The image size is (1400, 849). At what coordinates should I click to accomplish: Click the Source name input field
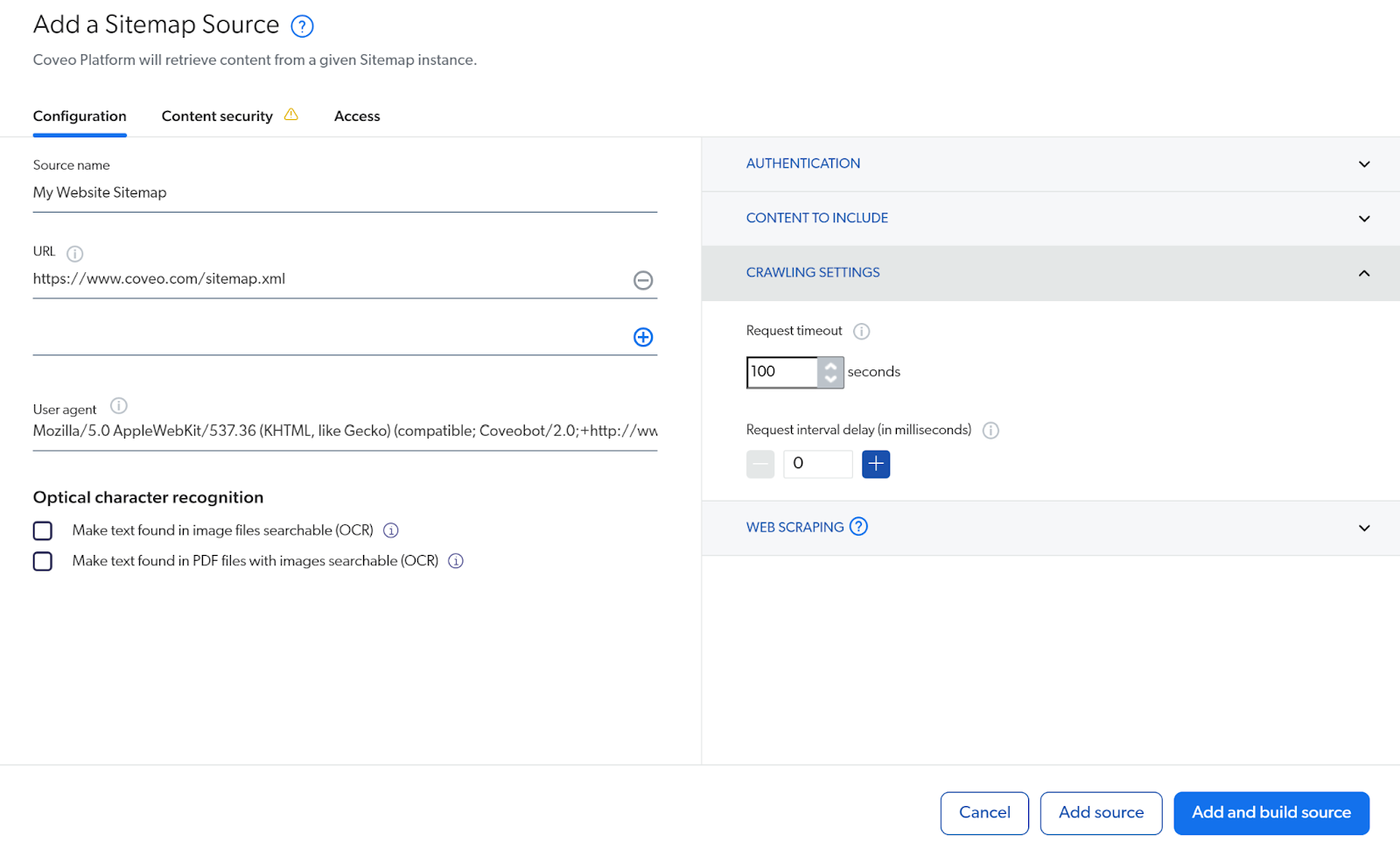click(345, 193)
